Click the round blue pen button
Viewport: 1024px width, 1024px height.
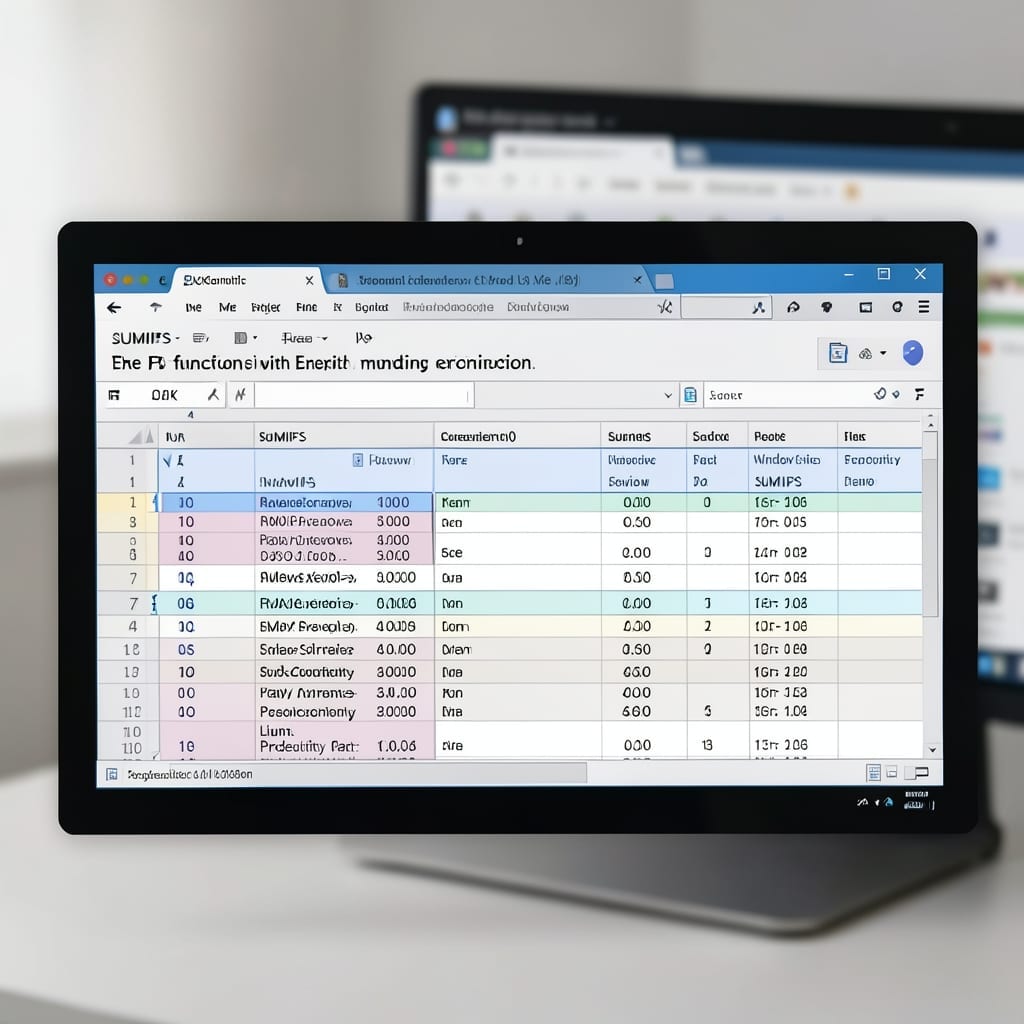[x=912, y=353]
